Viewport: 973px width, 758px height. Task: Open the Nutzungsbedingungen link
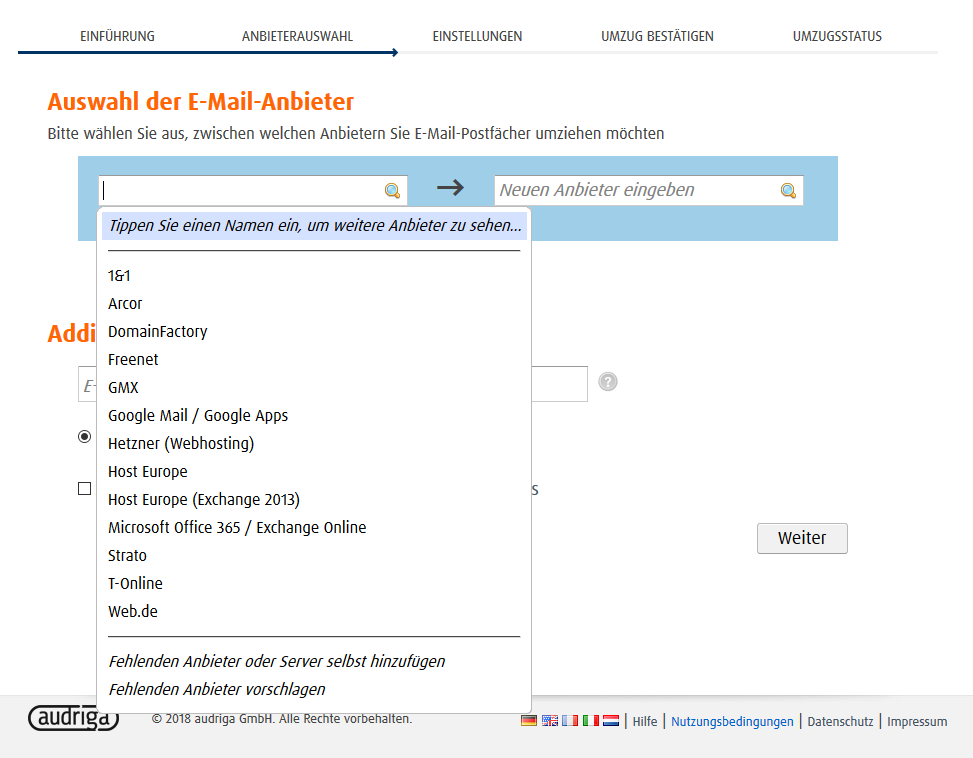tap(732, 721)
